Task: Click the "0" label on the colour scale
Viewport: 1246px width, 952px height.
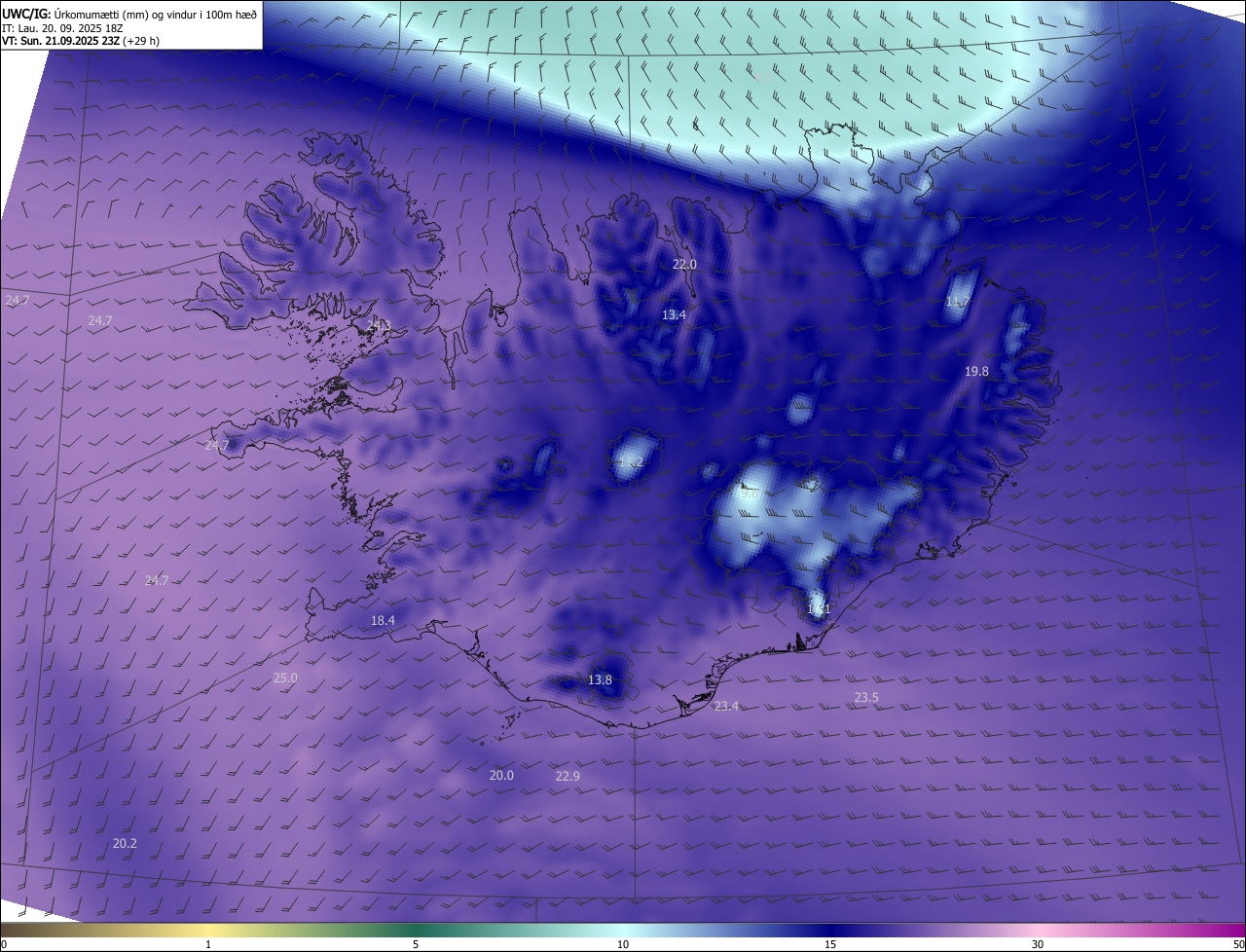Action: (x=4, y=944)
